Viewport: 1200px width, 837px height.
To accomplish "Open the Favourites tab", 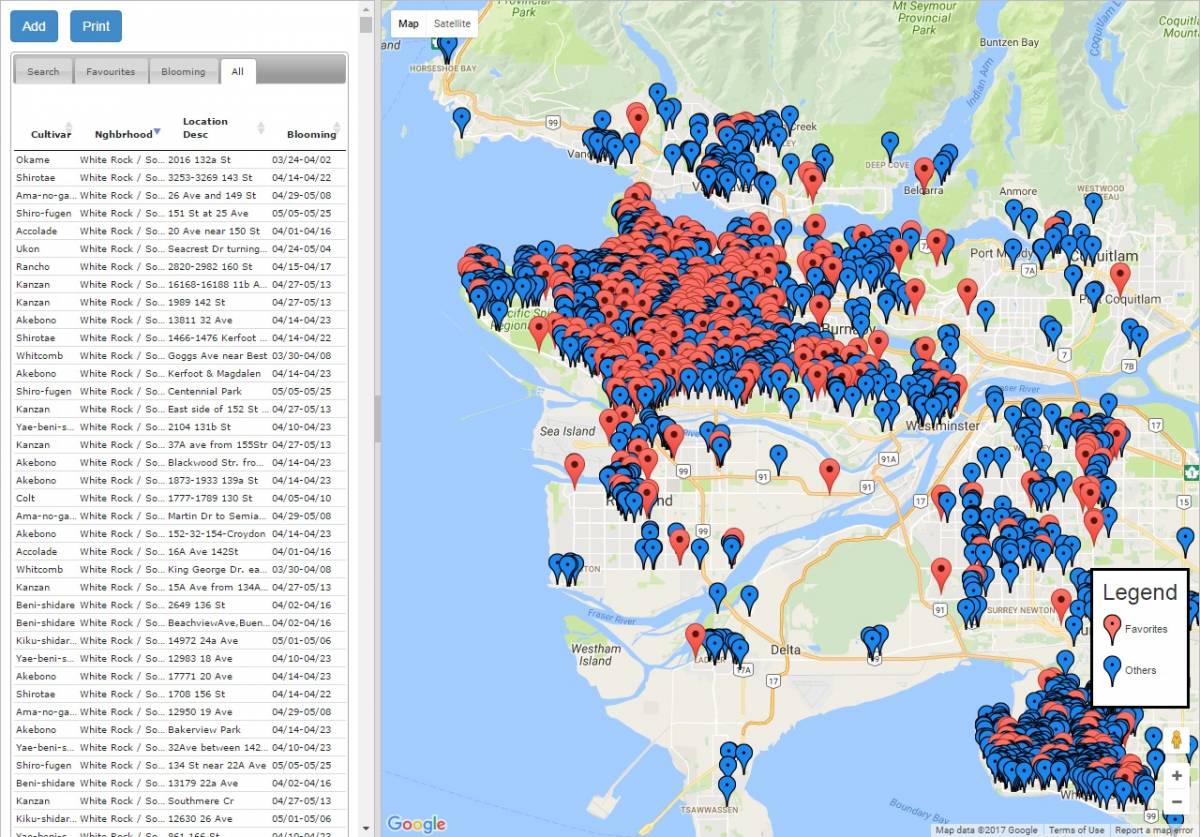I will coord(110,71).
